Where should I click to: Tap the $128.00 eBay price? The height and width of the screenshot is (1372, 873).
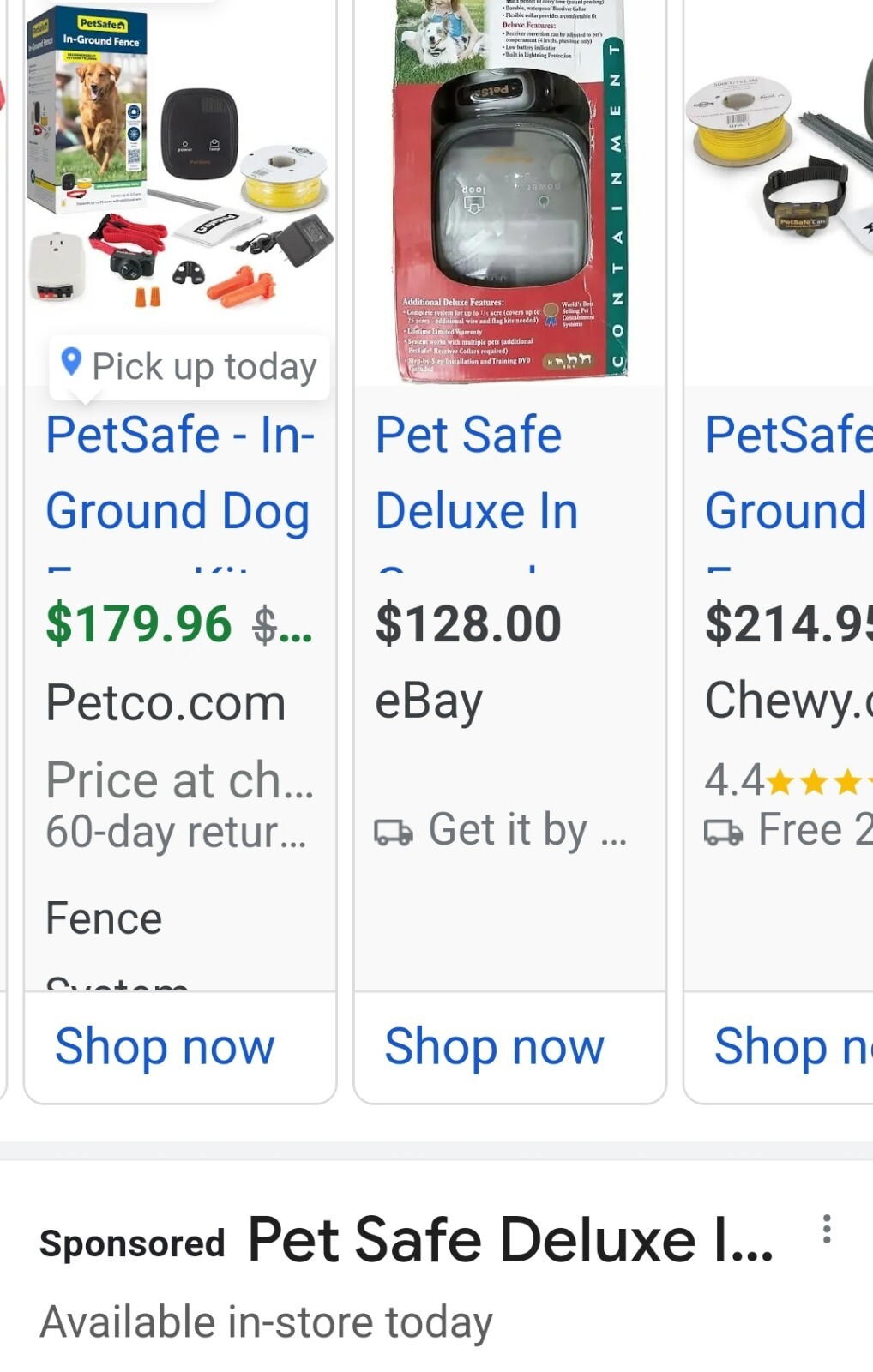coord(468,623)
